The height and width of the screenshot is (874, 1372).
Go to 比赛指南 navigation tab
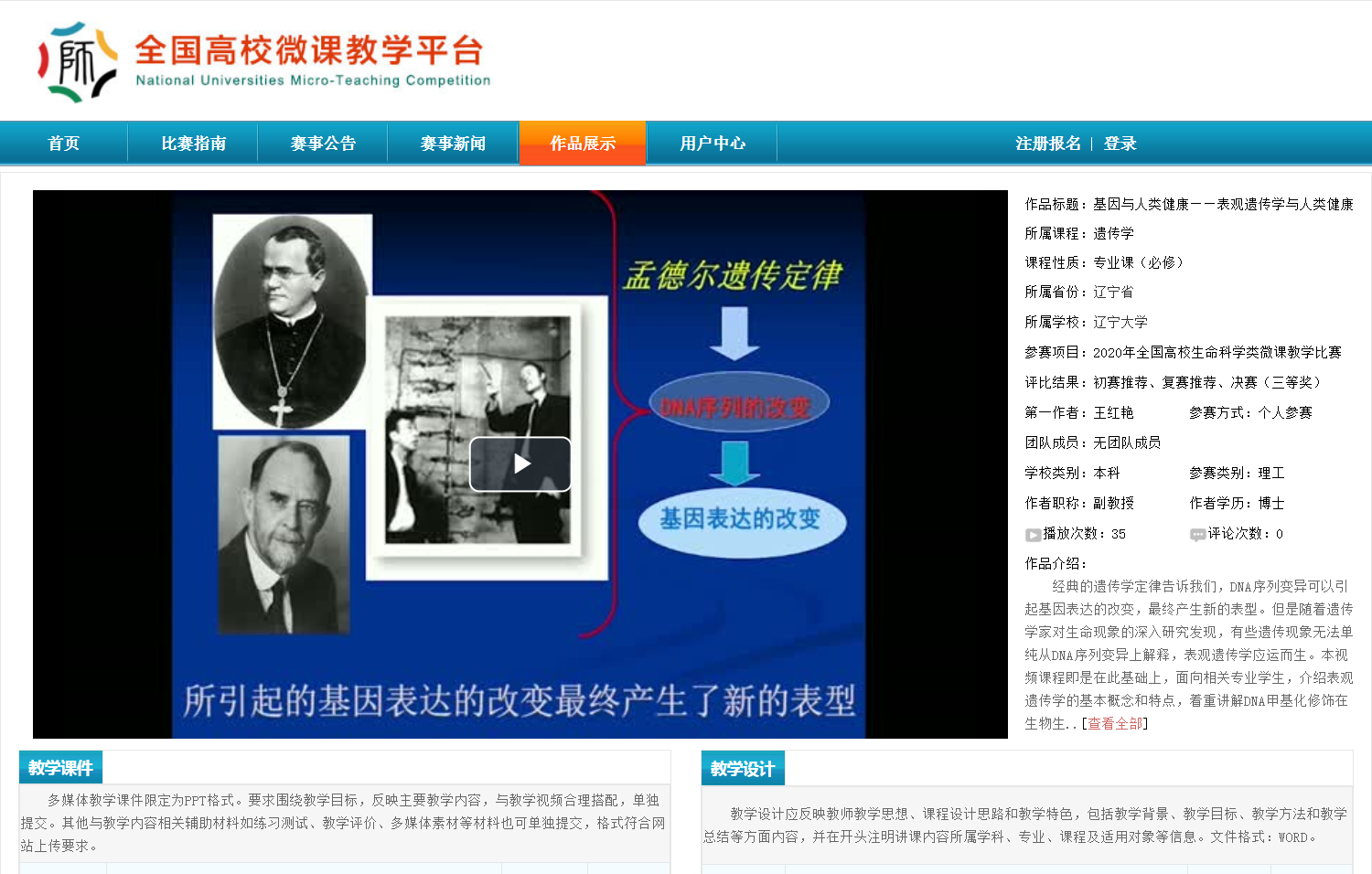[x=193, y=144]
